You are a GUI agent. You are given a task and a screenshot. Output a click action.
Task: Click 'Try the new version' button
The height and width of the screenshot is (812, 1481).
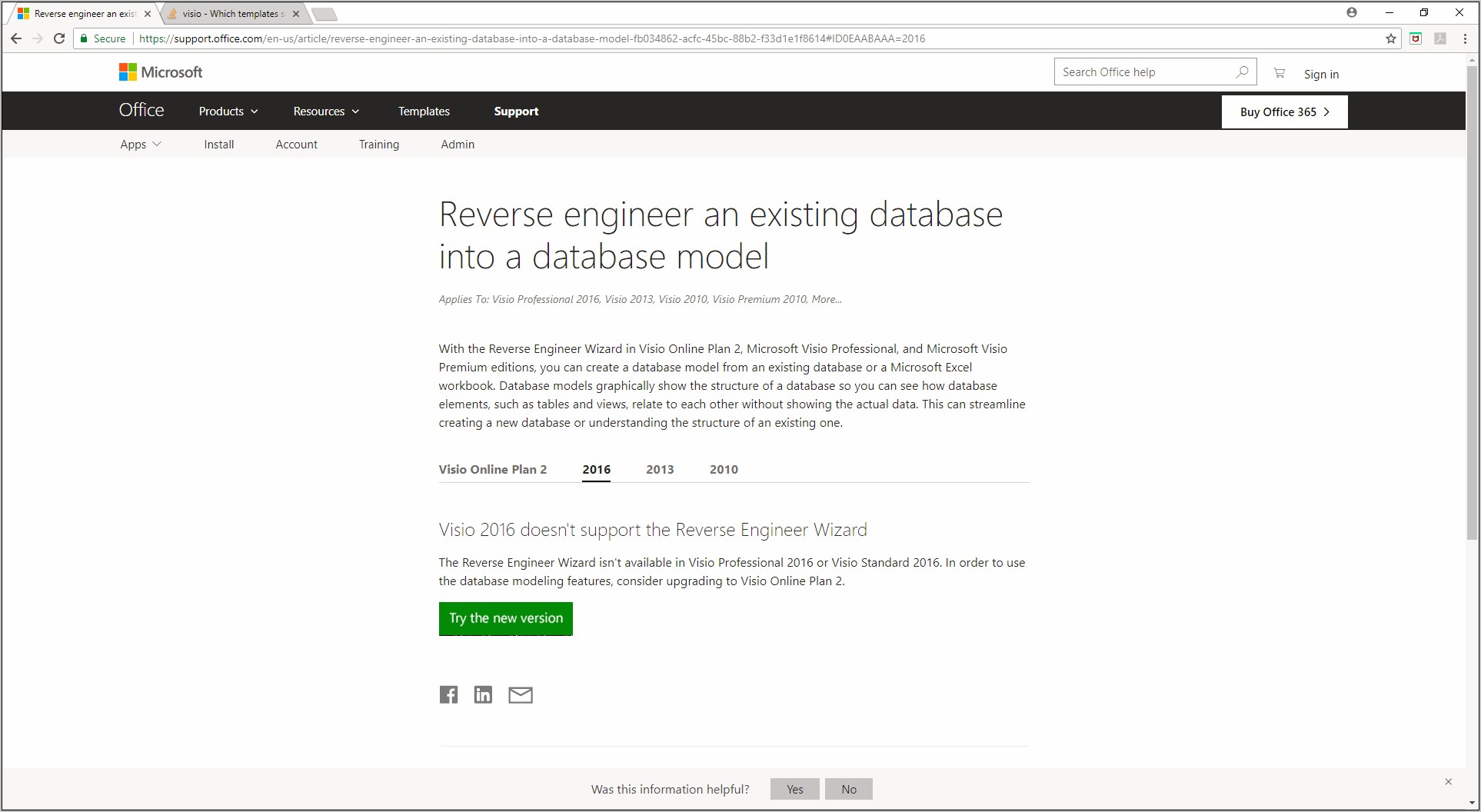coord(506,618)
